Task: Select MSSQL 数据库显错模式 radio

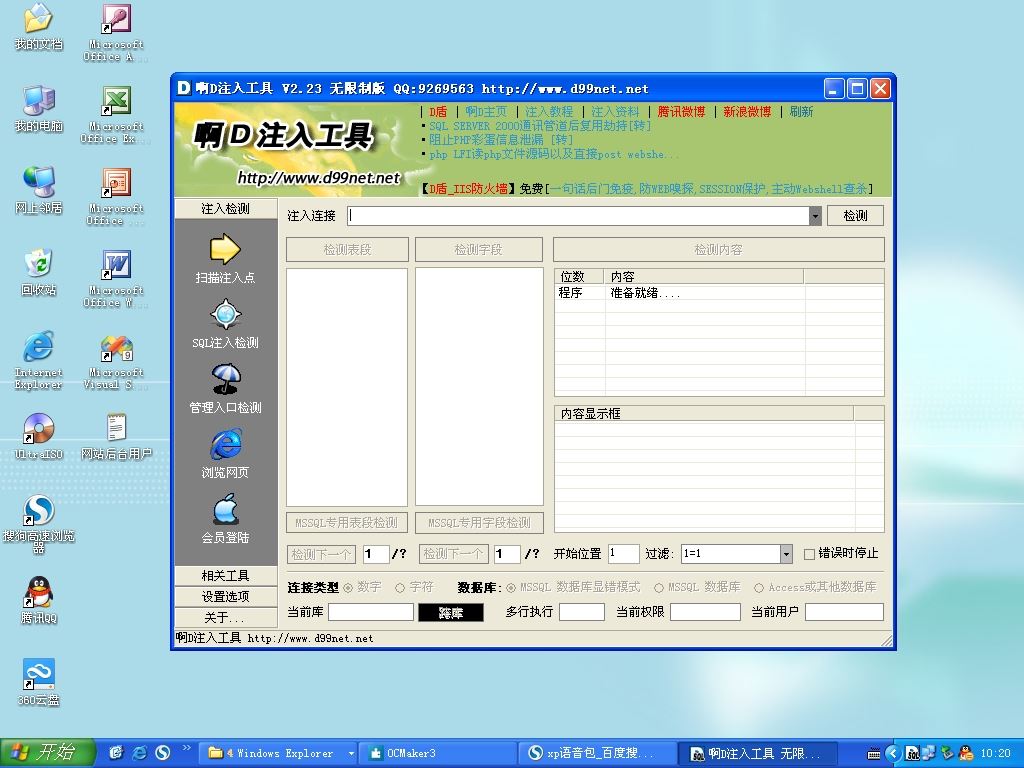Action: point(511,588)
